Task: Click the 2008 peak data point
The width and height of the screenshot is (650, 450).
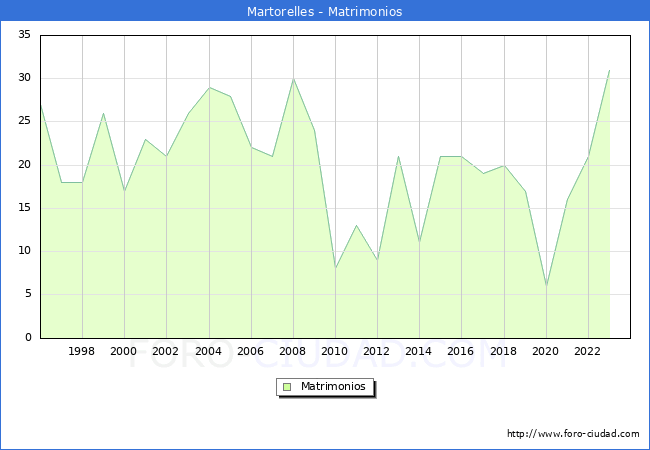Action: (293, 79)
